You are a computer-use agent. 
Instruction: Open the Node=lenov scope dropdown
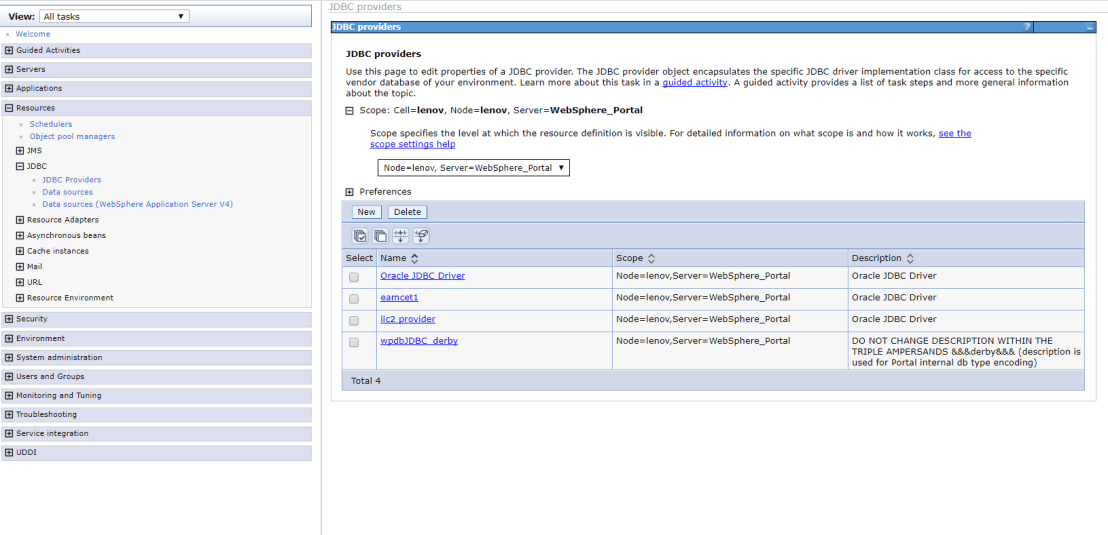click(x=473, y=168)
